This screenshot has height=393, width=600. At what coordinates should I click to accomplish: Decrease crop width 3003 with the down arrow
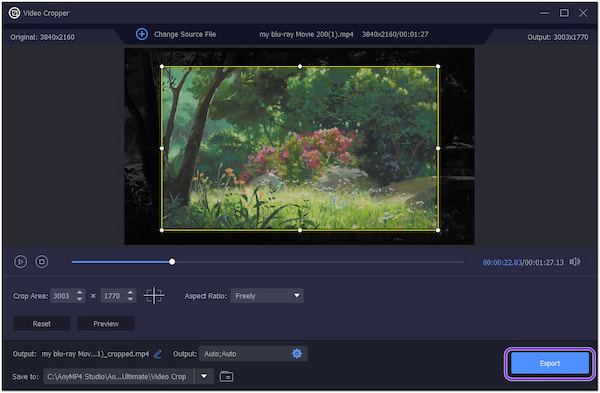(80, 299)
